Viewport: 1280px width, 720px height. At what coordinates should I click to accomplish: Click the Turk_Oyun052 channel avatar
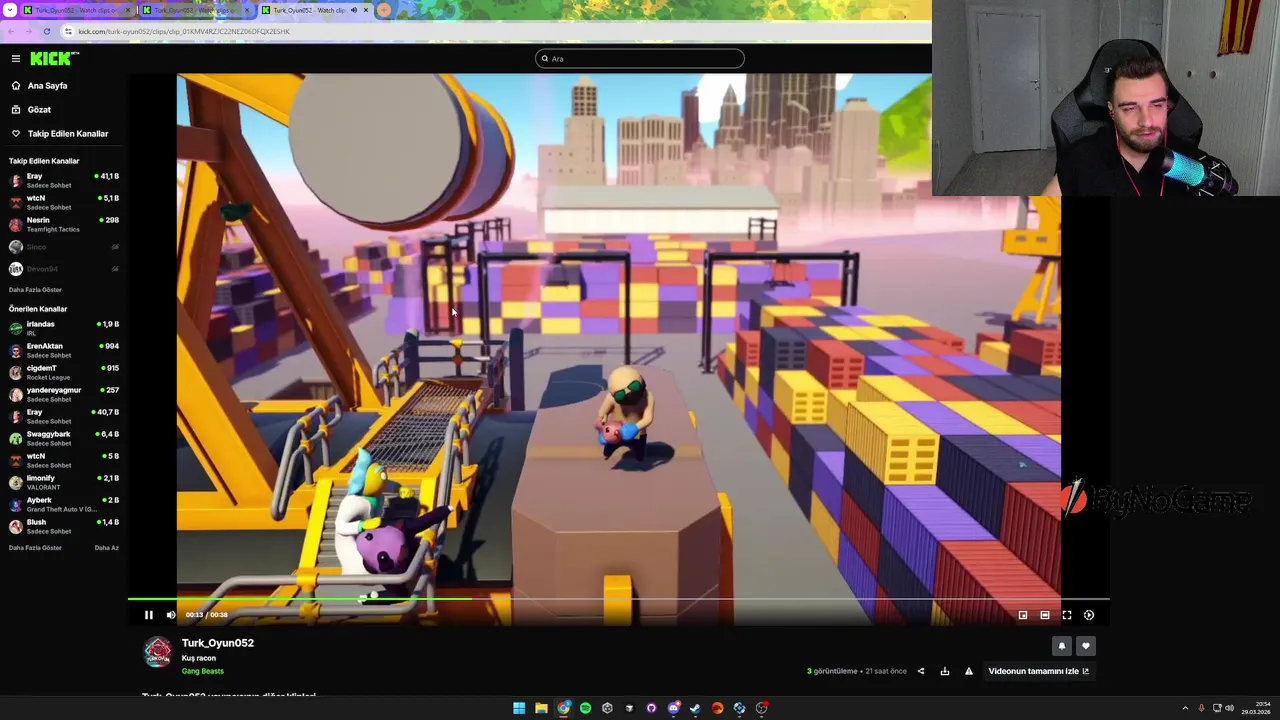pos(158,652)
